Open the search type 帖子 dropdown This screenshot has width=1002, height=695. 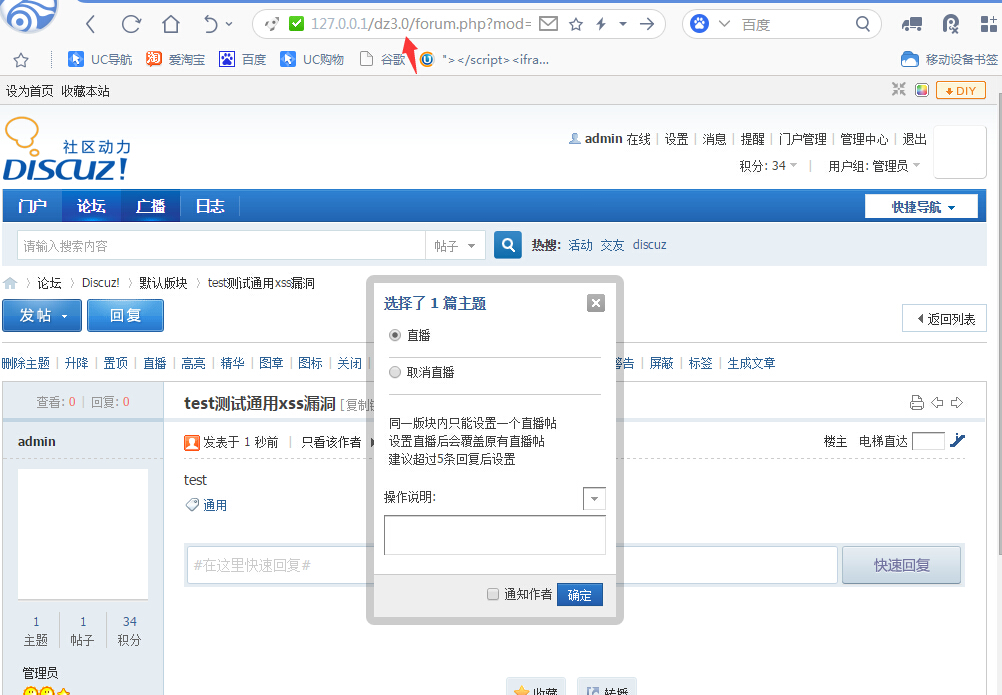455,245
